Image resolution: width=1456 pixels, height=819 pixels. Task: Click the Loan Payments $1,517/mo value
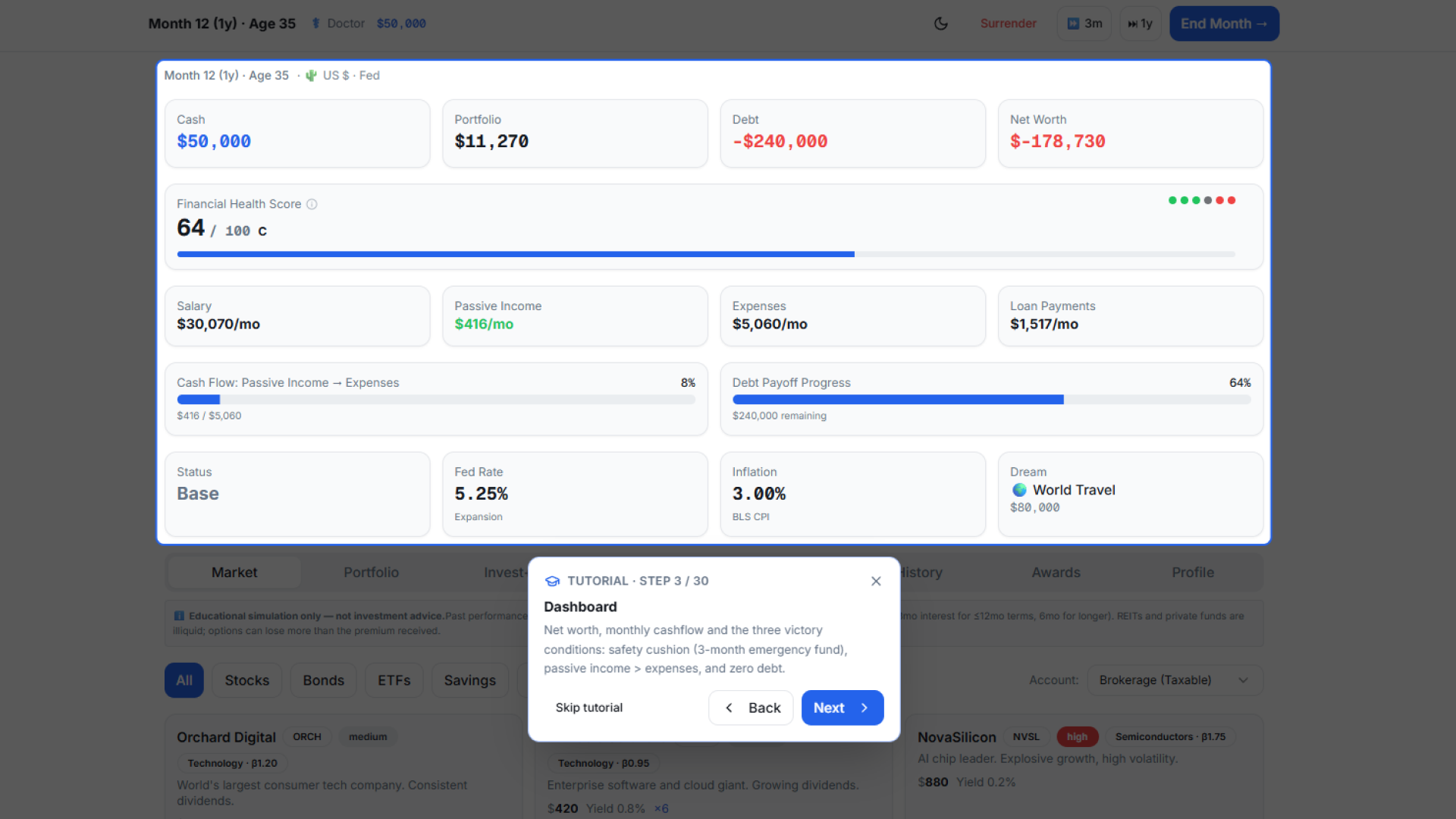[1044, 324]
